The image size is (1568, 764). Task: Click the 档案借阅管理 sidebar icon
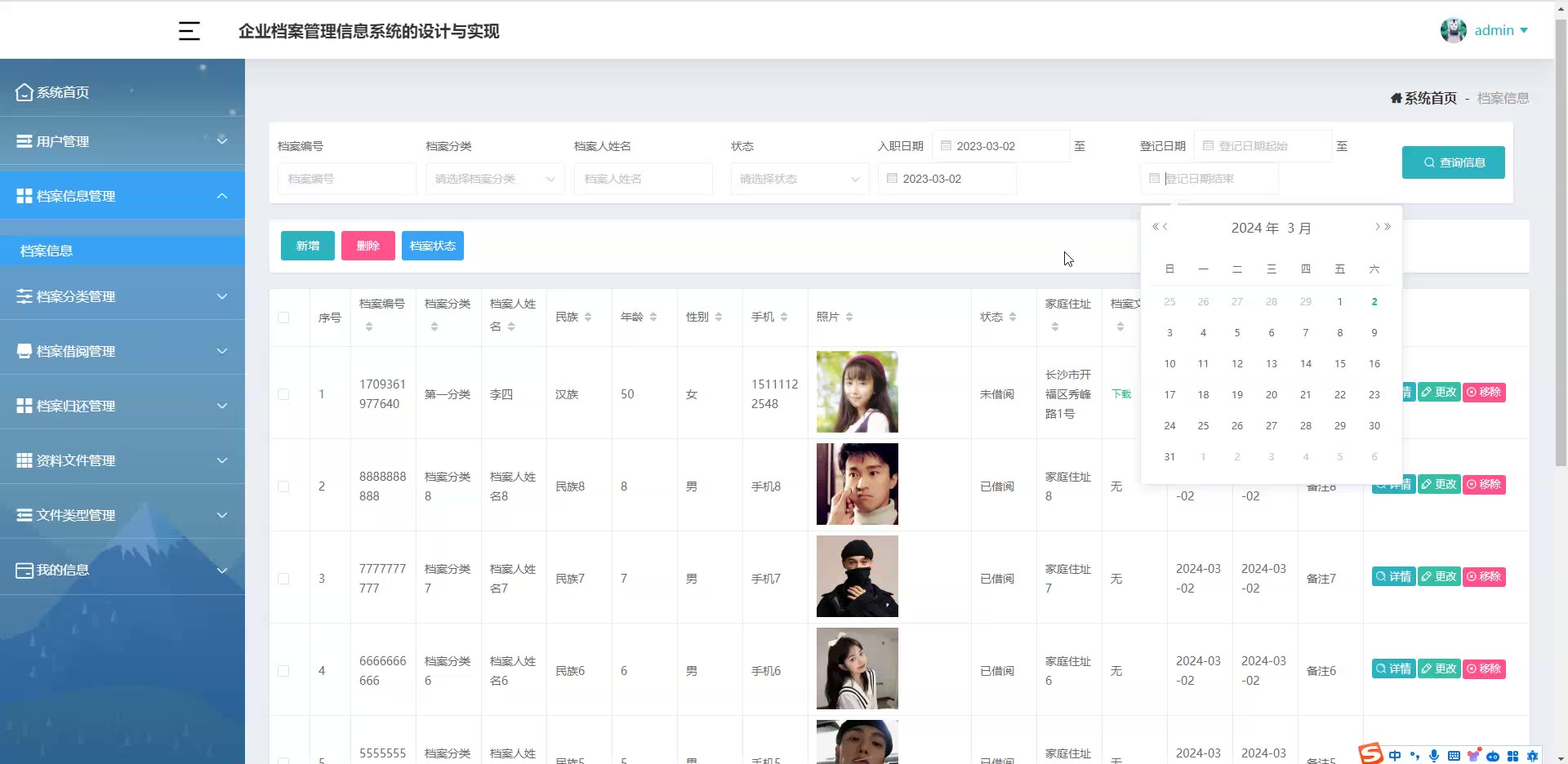click(x=24, y=351)
